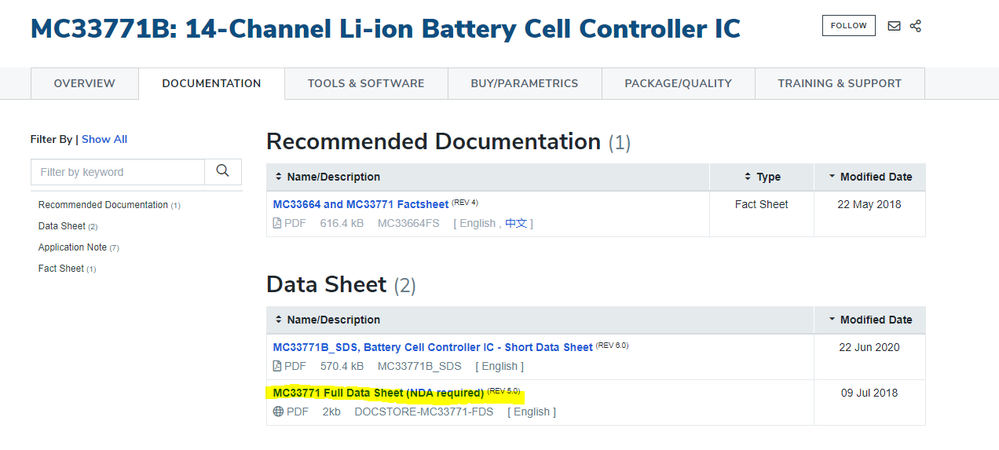The image size is (999, 450).
Task: Sort Data Sheet table by Modified Date
Action: [x=870, y=320]
